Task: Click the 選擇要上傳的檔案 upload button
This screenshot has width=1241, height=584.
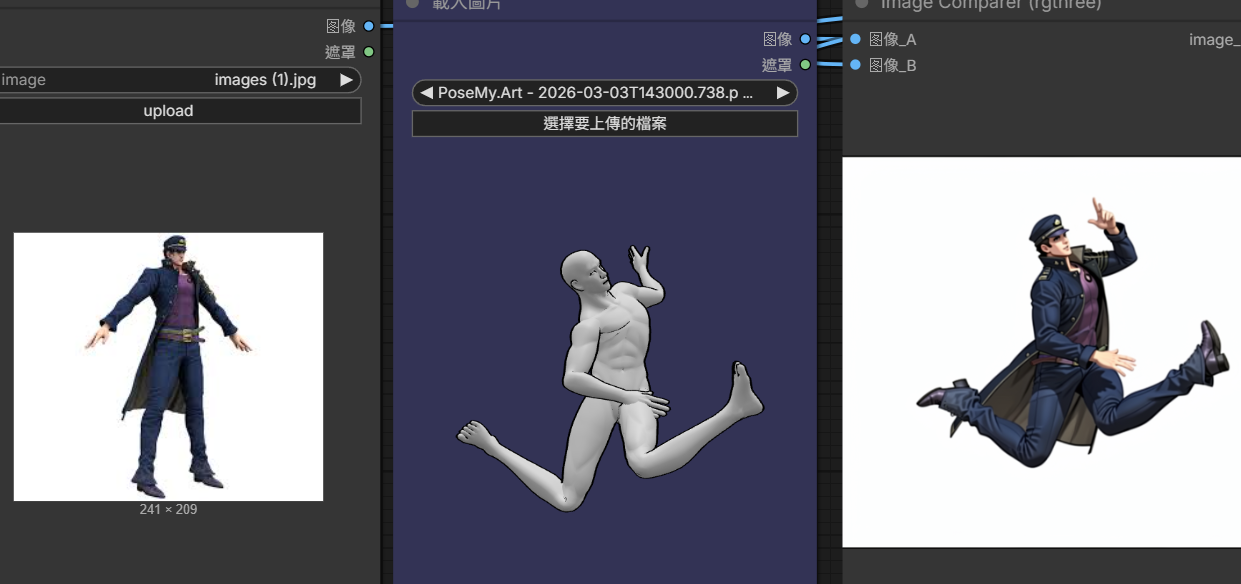Action: 605,124
